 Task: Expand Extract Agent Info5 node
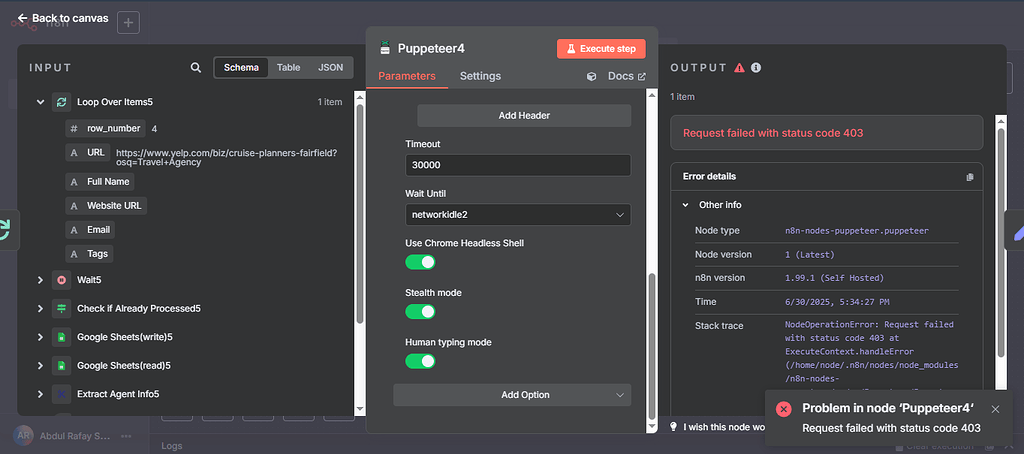[x=40, y=394]
